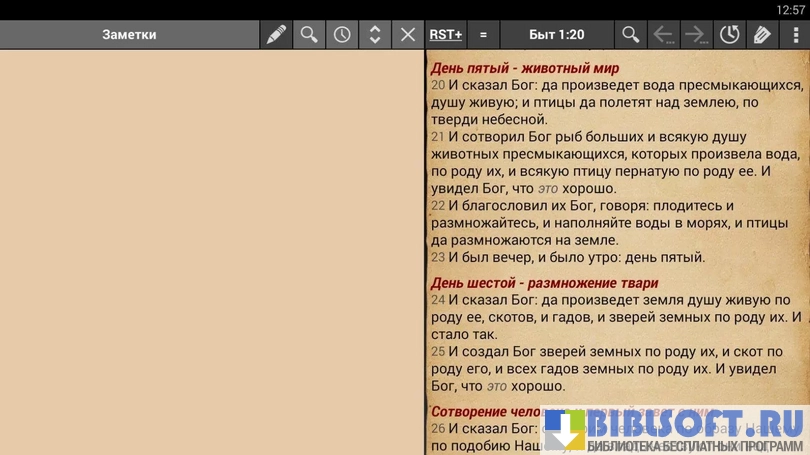Close the Заметки panel
The height and width of the screenshot is (455, 810).
point(408,34)
